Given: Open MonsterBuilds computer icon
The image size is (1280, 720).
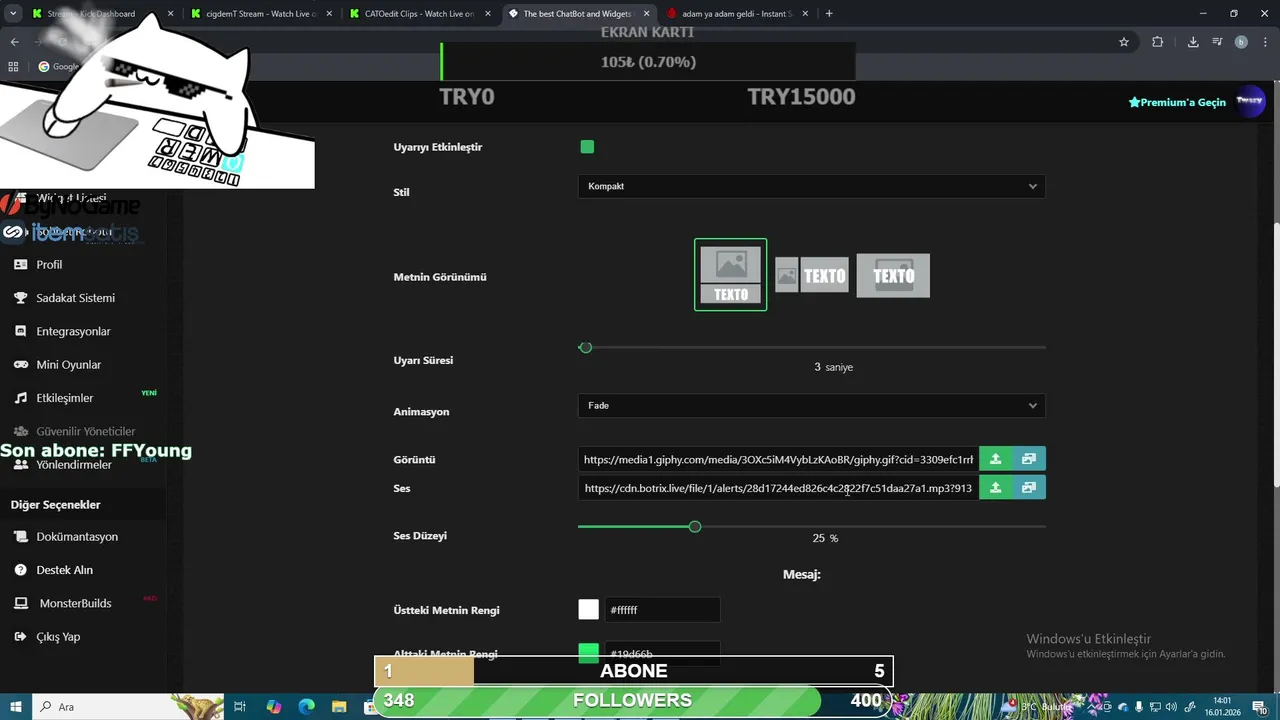Looking at the screenshot, I should click(x=20, y=603).
